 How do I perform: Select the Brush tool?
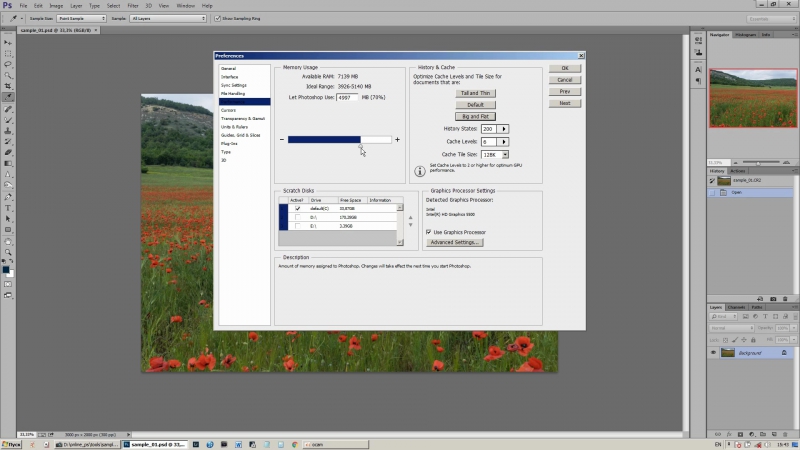pyautogui.click(x=8, y=120)
